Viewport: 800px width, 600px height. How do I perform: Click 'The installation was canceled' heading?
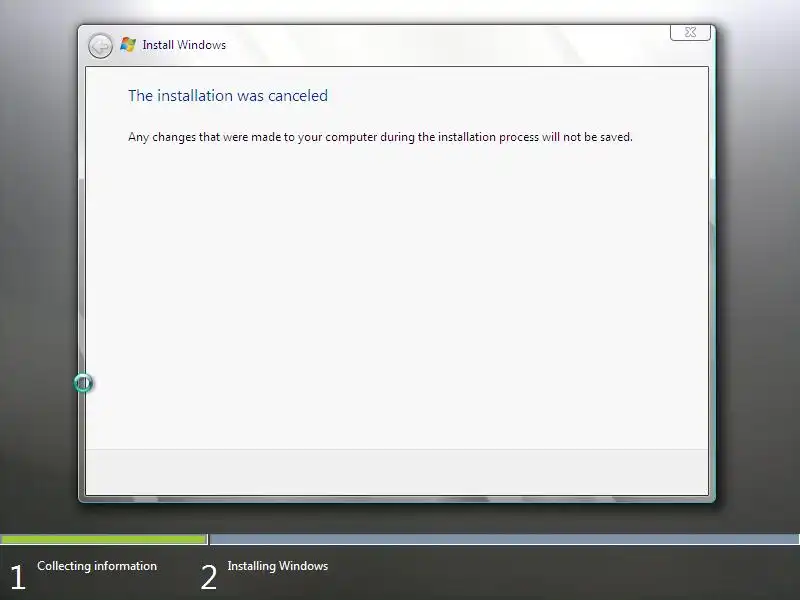pos(228,95)
